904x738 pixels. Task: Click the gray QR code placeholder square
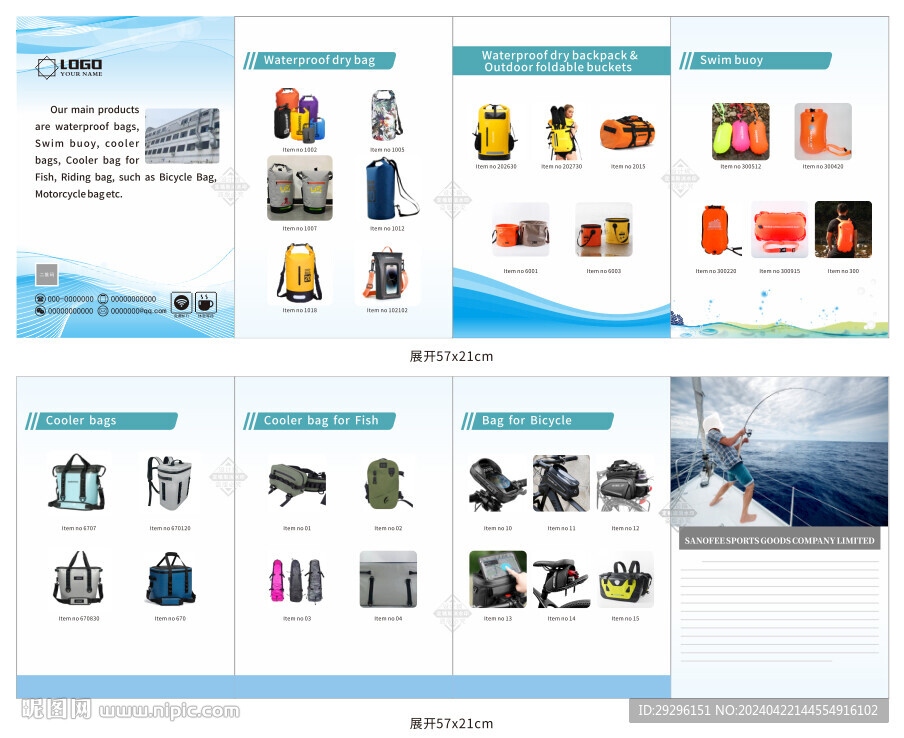pos(47,274)
